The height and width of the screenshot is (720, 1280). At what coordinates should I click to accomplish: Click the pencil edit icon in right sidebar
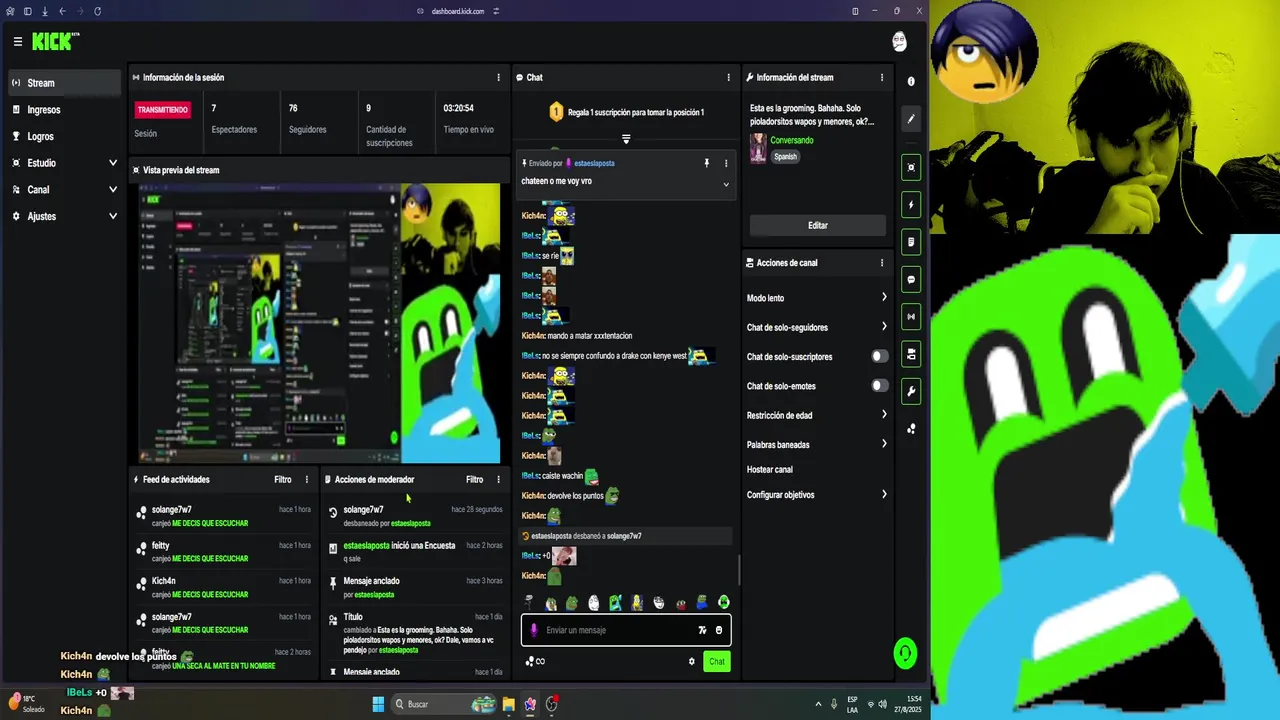(x=911, y=119)
